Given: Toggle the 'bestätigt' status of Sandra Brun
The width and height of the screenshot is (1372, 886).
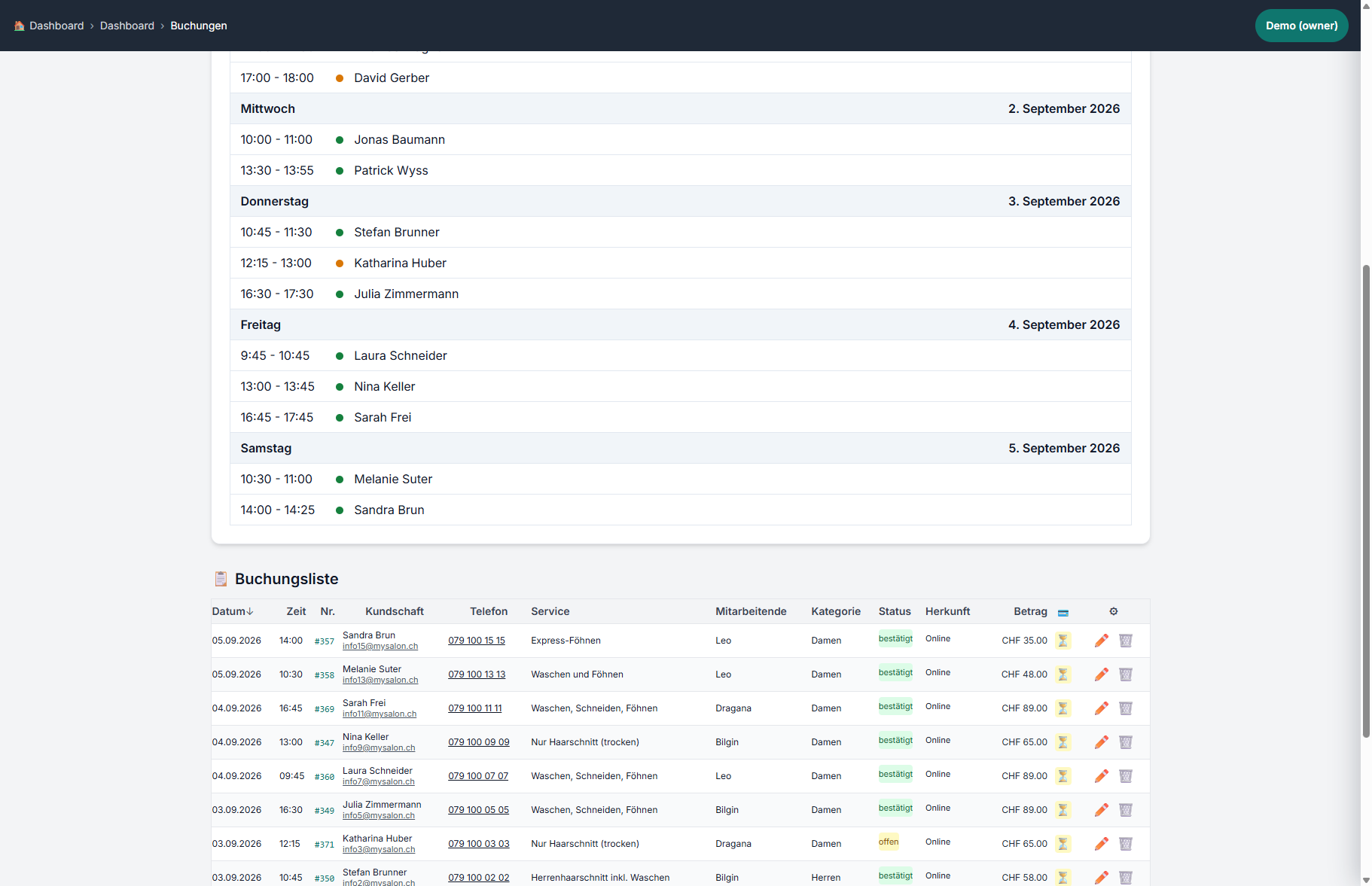Looking at the screenshot, I should tap(895, 638).
